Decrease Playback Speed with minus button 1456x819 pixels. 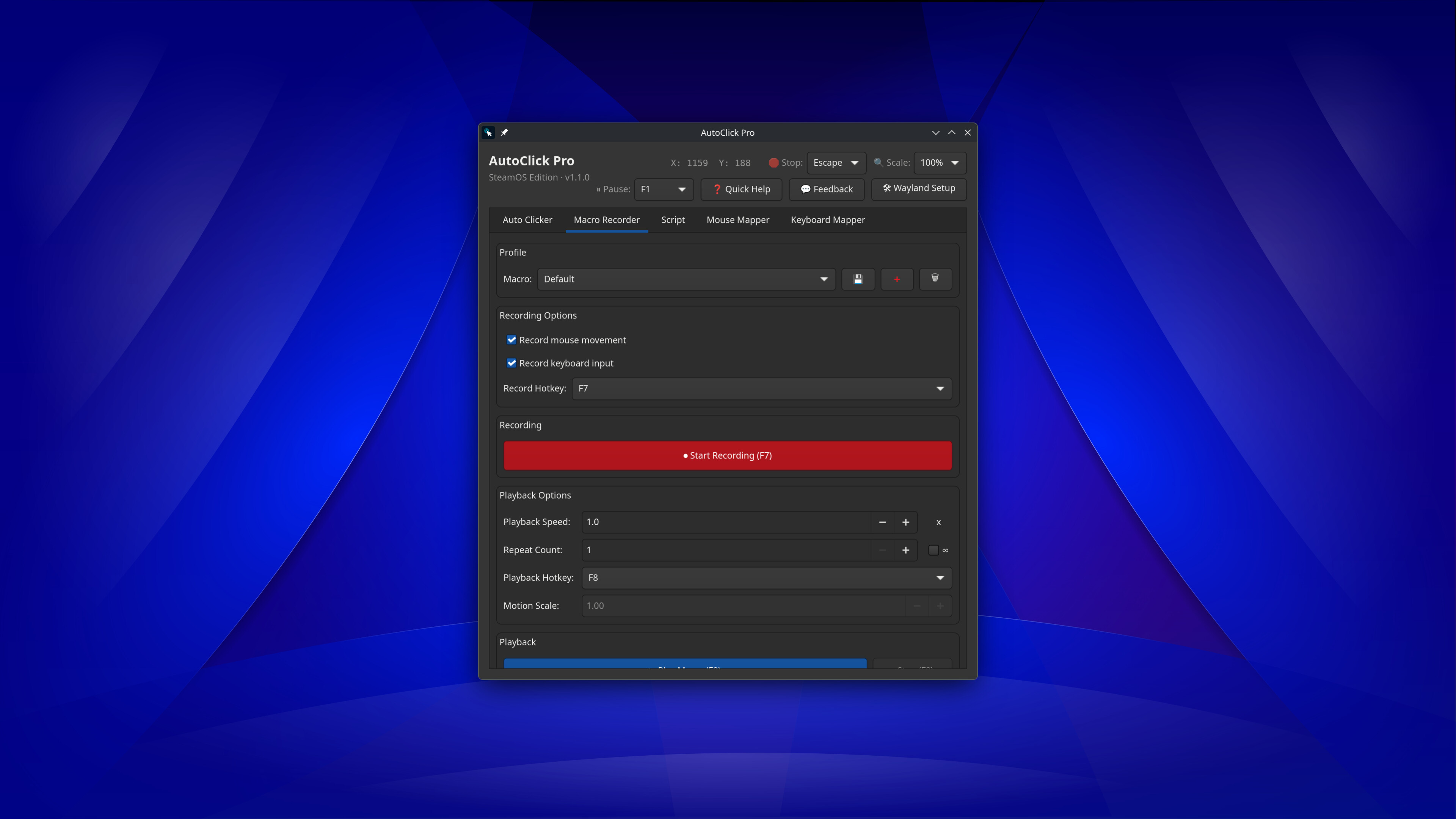point(882,522)
